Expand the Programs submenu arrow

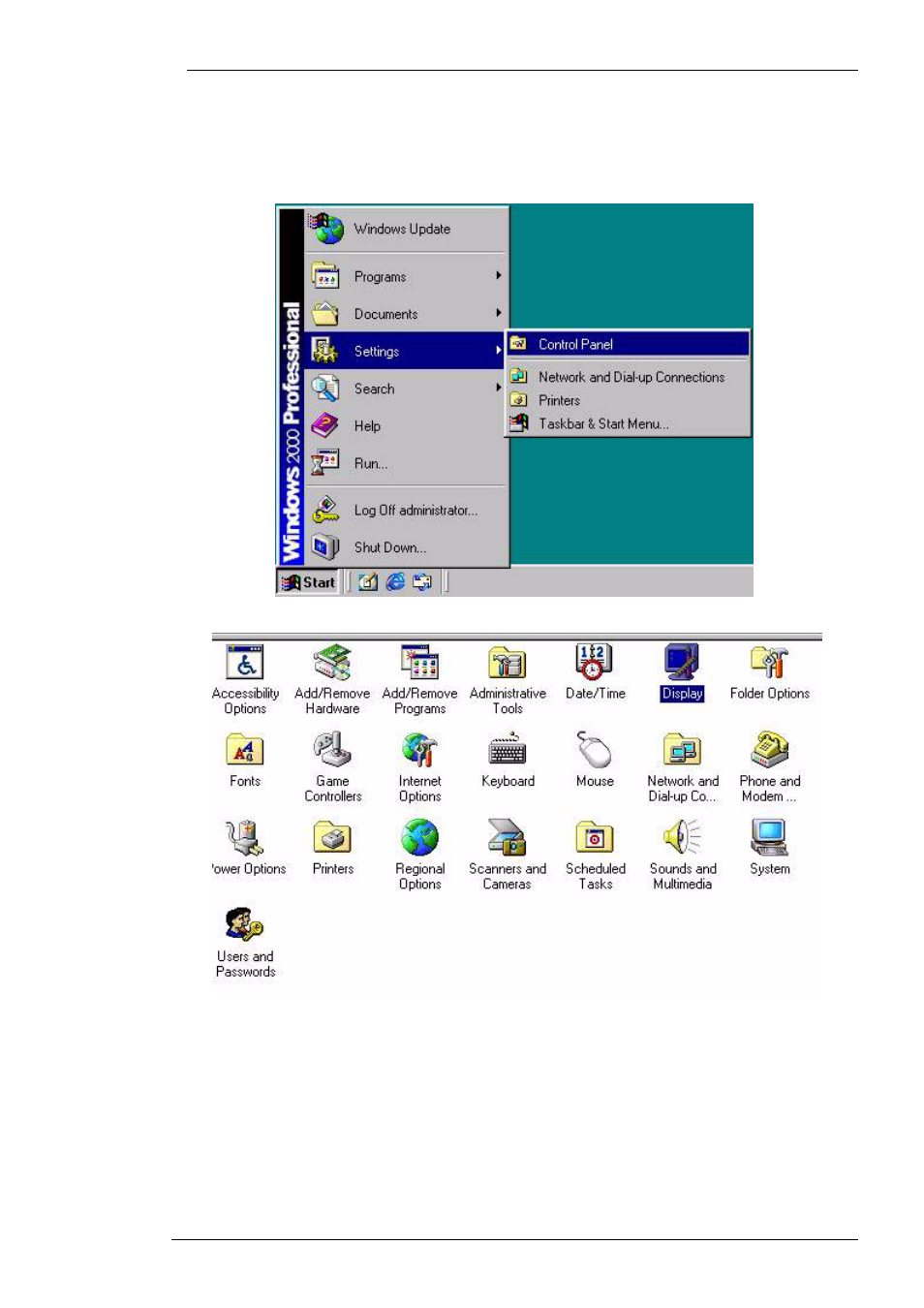(499, 276)
